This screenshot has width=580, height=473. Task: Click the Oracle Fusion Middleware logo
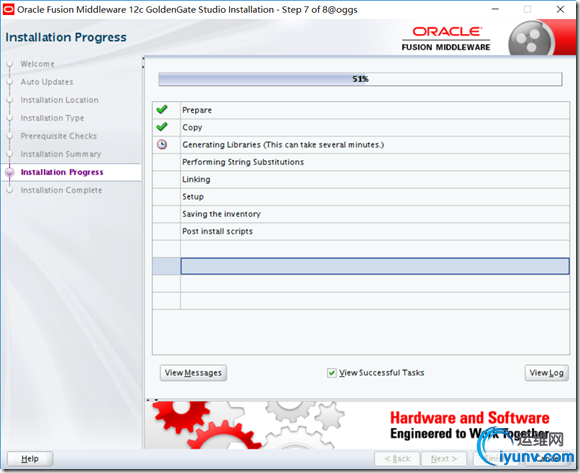coord(446,38)
